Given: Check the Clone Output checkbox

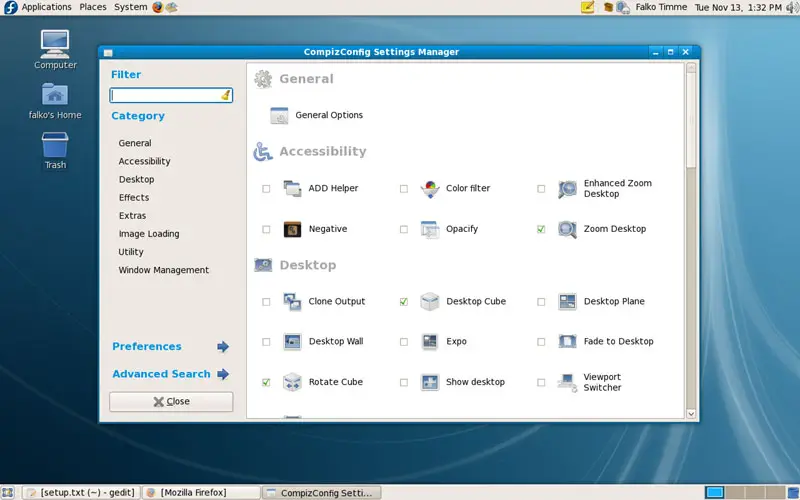Looking at the screenshot, I should pyautogui.click(x=266, y=302).
